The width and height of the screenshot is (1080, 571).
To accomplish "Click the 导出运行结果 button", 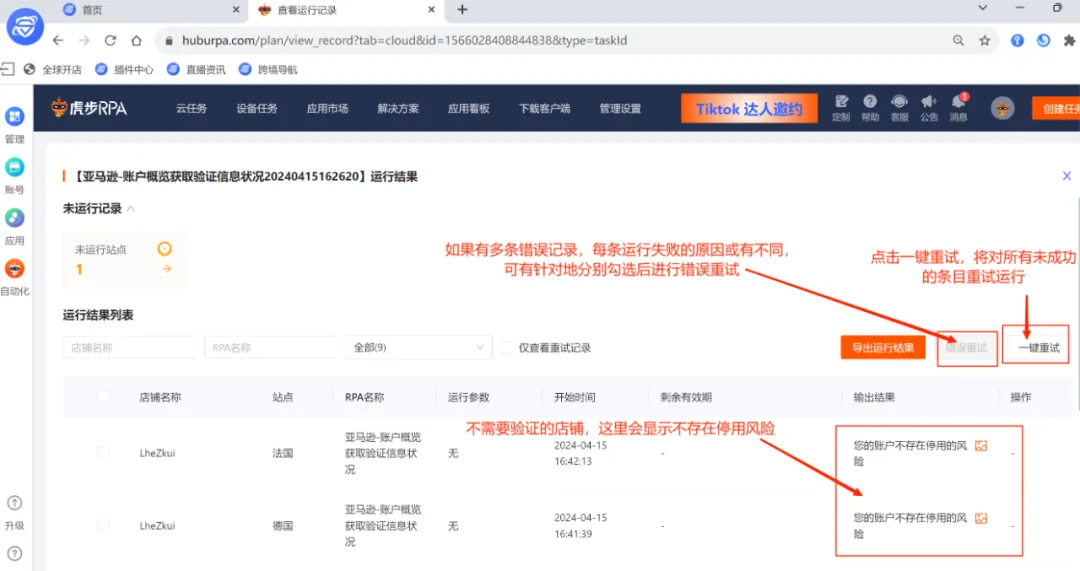I will (x=883, y=348).
